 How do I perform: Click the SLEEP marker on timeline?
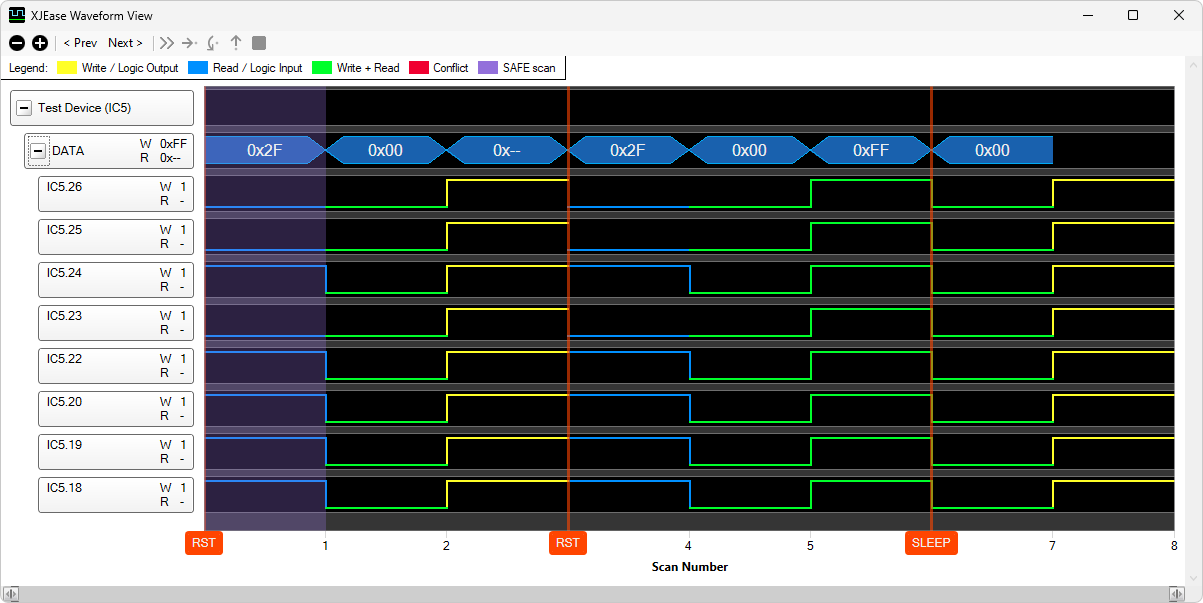pyautogui.click(x=931, y=543)
